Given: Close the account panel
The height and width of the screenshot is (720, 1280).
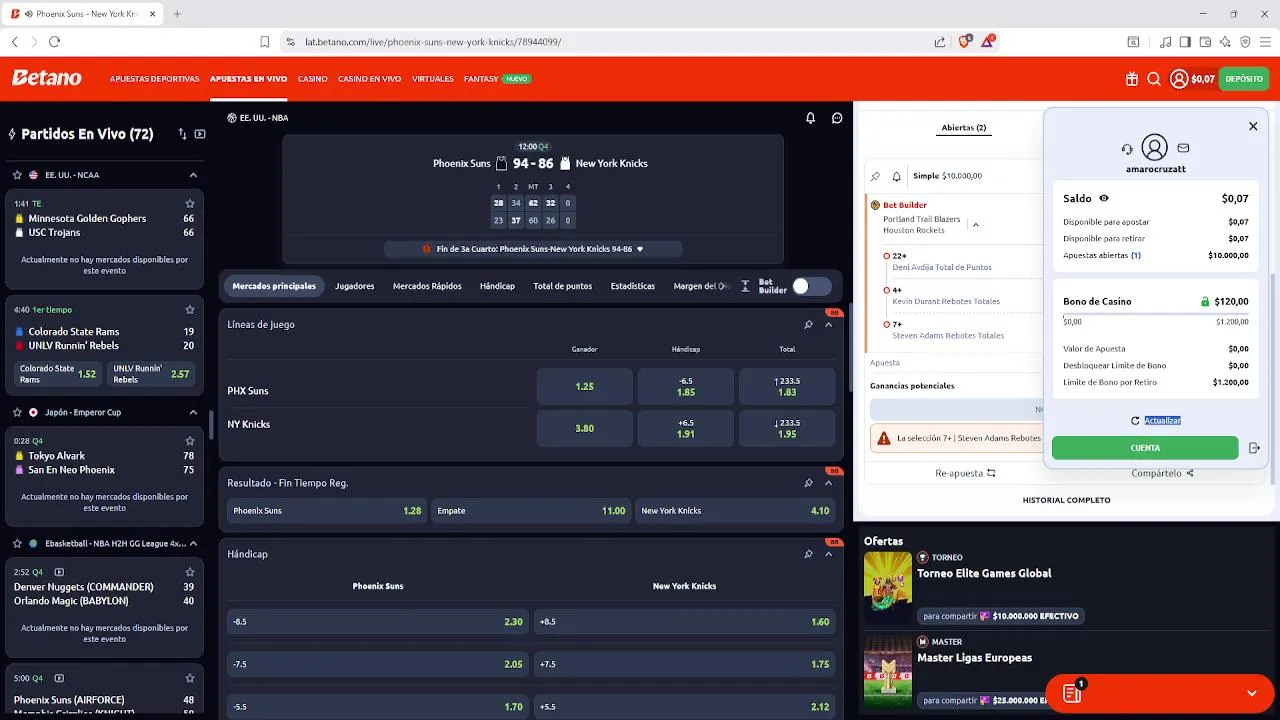Looking at the screenshot, I should click(1253, 126).
